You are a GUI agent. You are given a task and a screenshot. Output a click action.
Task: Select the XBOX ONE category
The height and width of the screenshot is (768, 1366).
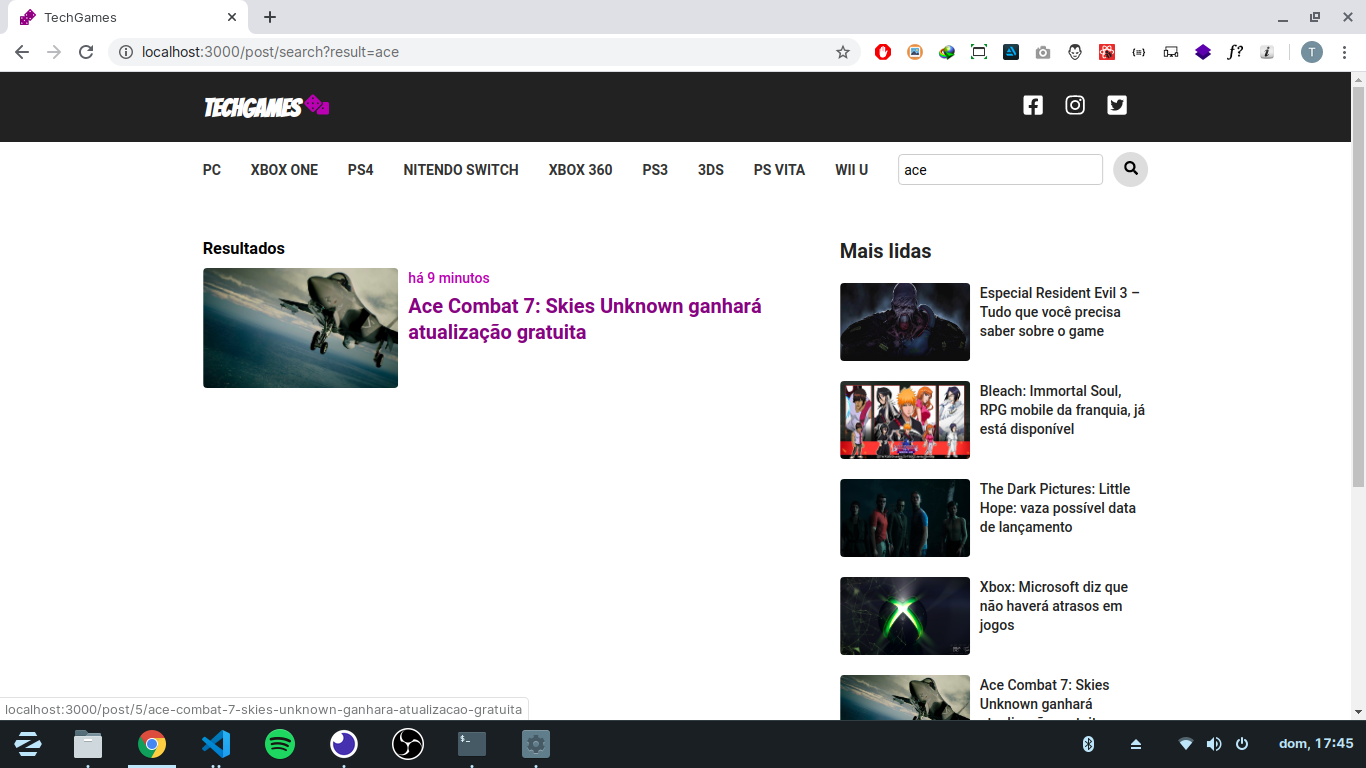click(284, 170)
